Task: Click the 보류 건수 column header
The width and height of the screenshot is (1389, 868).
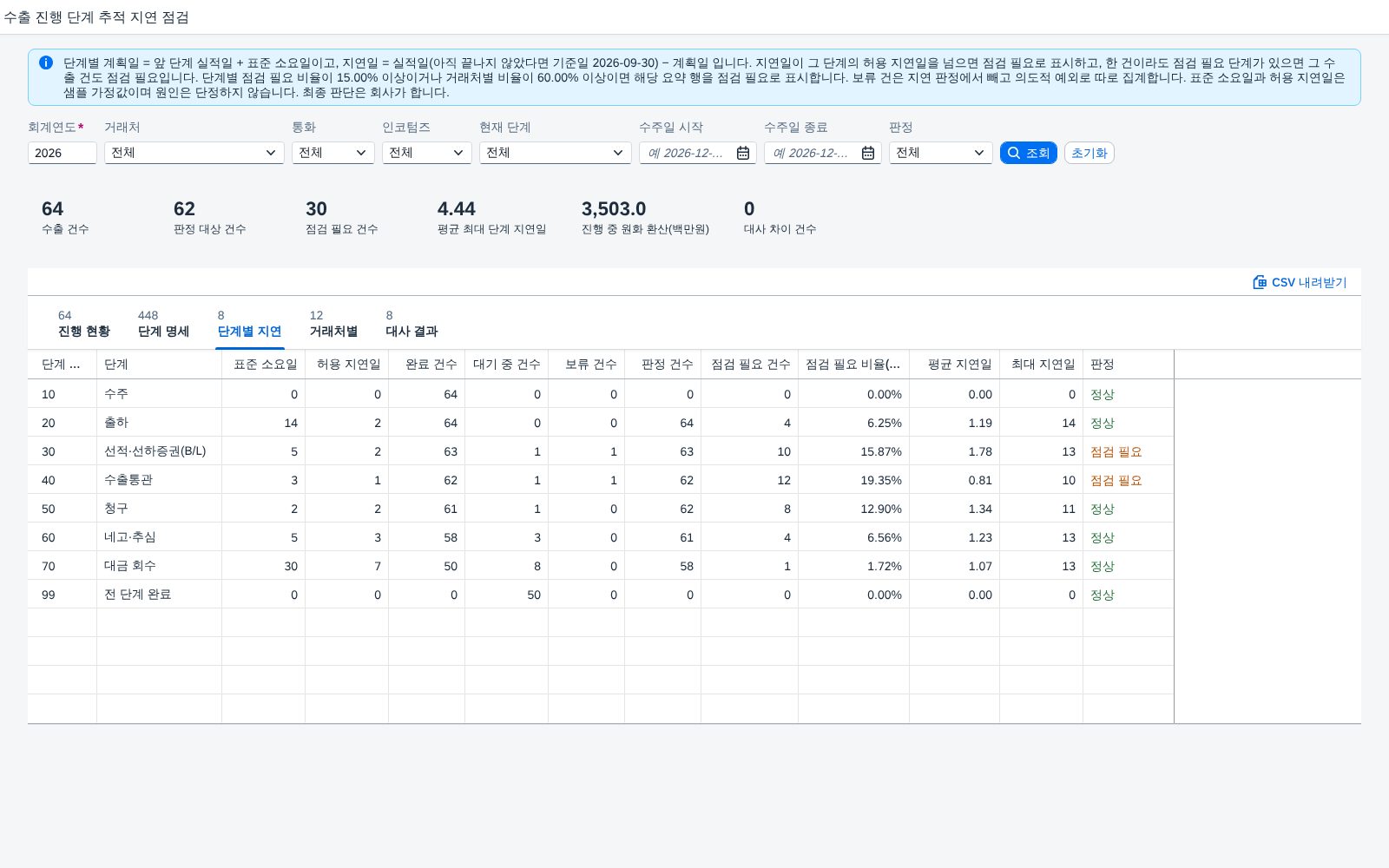Action: click(x=587, y=365)
